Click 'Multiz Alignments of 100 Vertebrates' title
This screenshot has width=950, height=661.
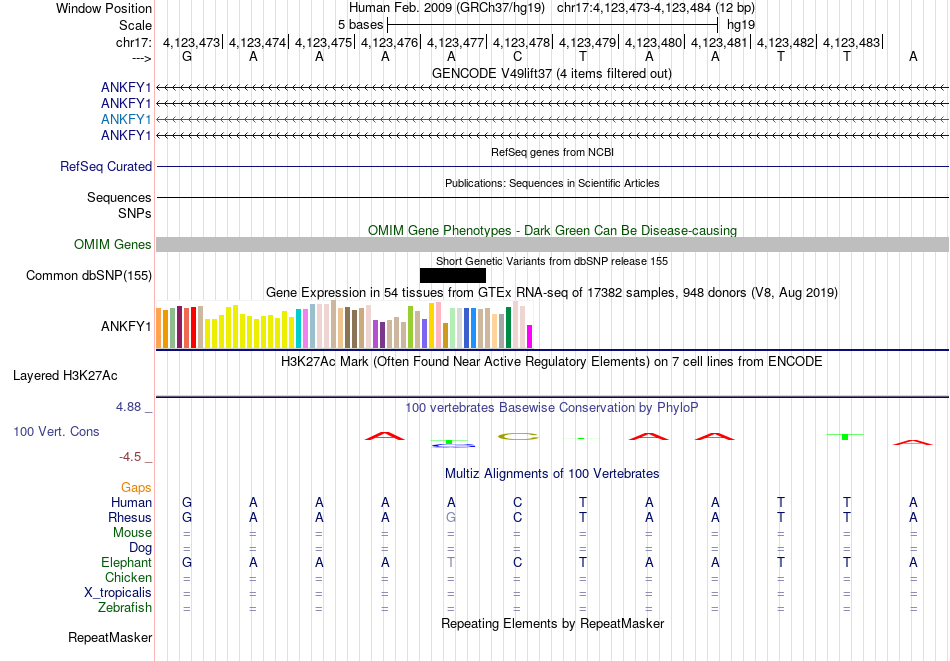[x=552, y=474]
